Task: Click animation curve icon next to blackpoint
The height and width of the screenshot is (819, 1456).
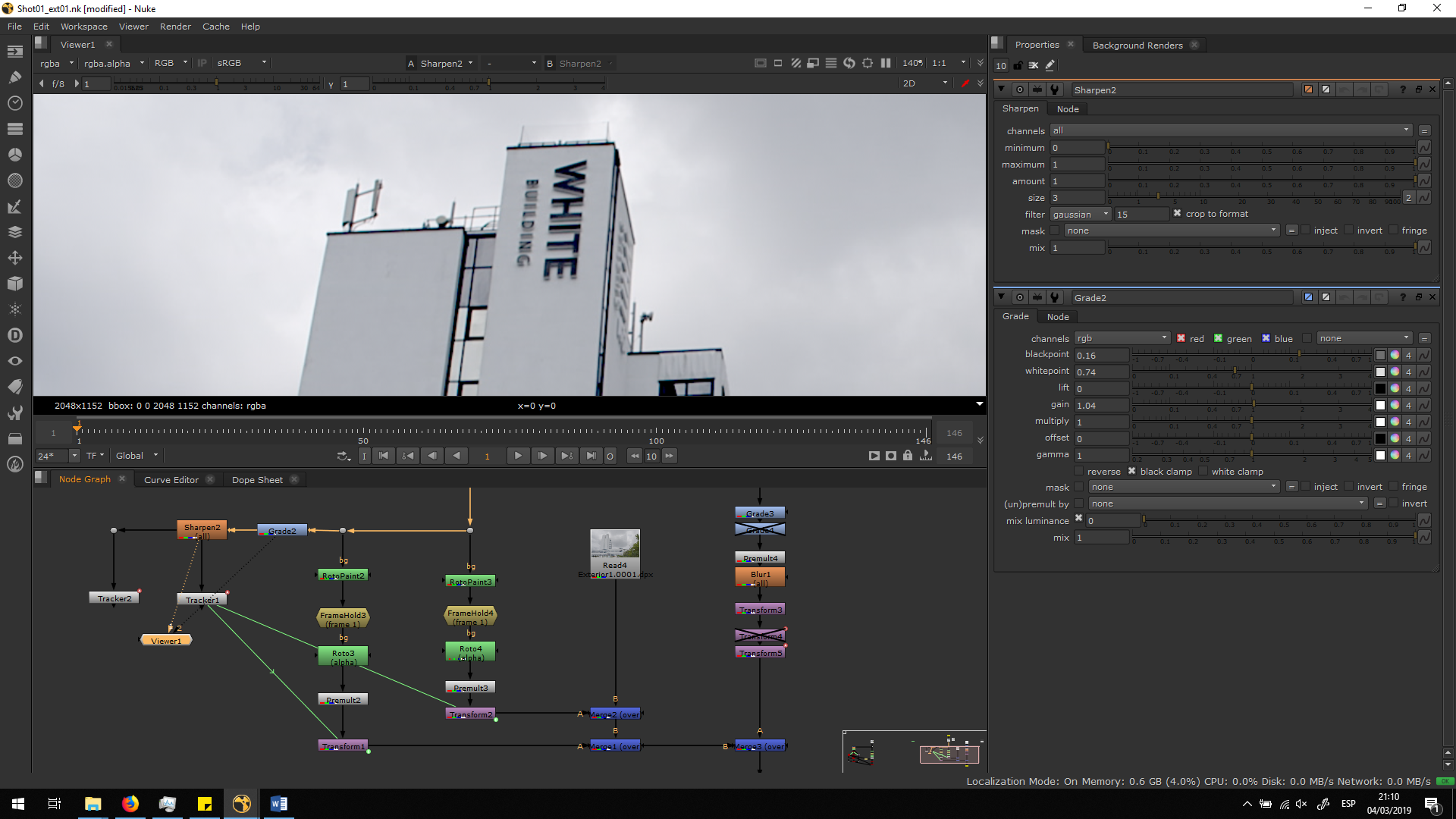Action: [1424, 355]
